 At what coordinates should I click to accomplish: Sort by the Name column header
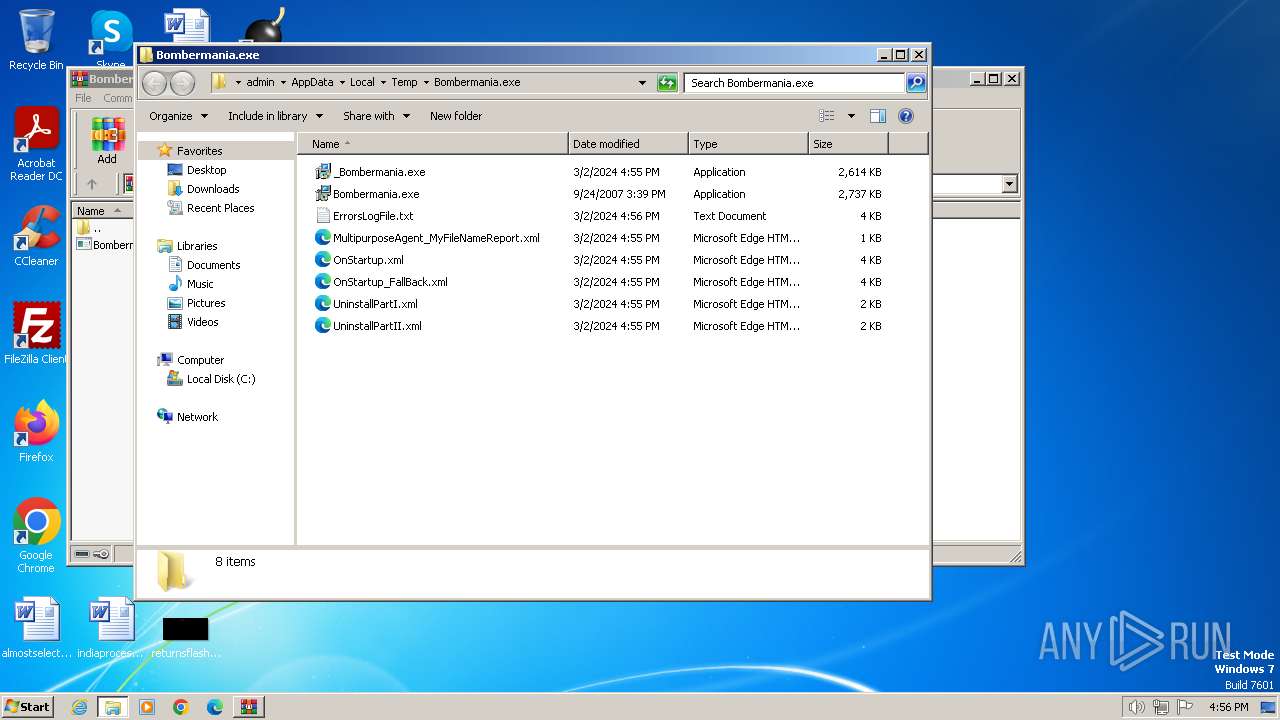(x=432, y=144)
